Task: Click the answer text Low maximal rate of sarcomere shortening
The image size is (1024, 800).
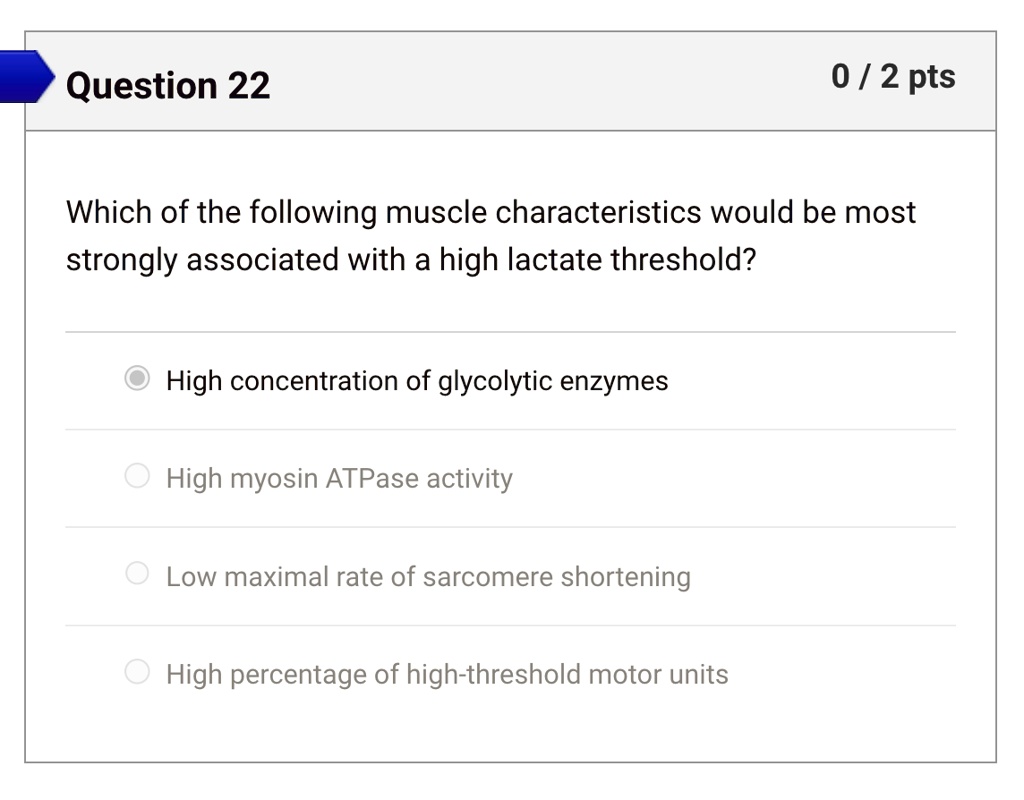Action: click(428, 577)
